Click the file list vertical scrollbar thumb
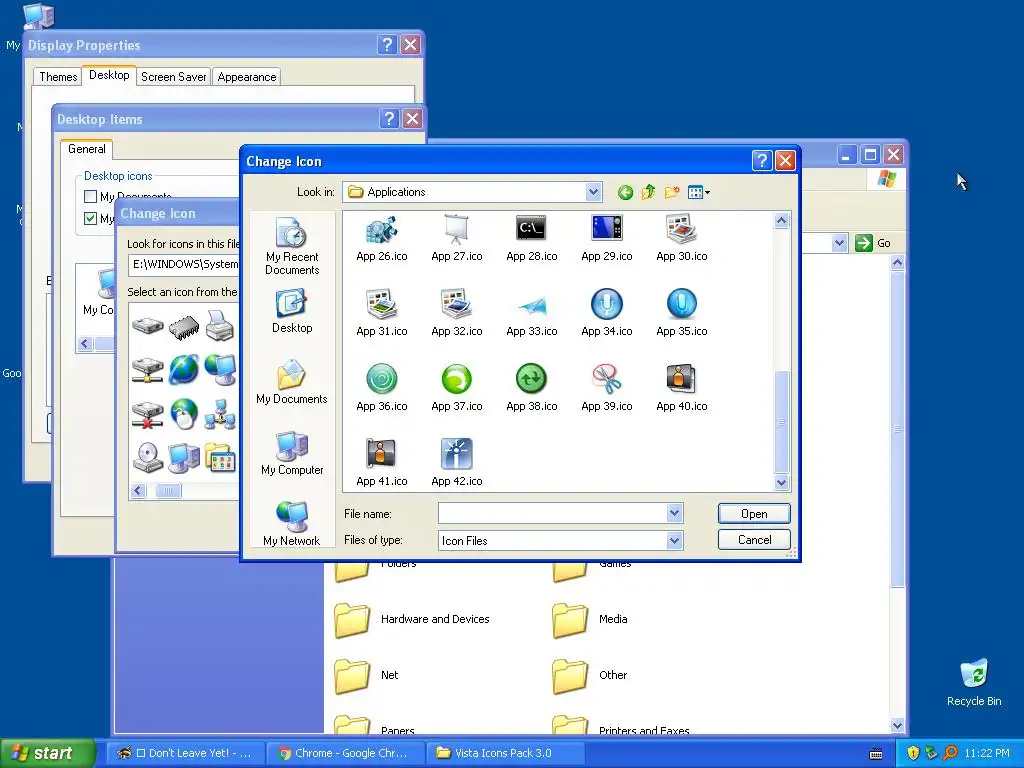 [781, 422]
